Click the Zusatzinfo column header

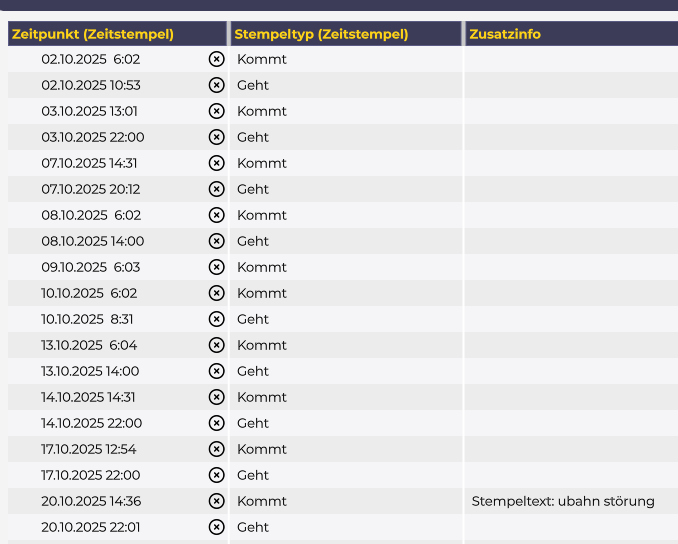point(505,34)
